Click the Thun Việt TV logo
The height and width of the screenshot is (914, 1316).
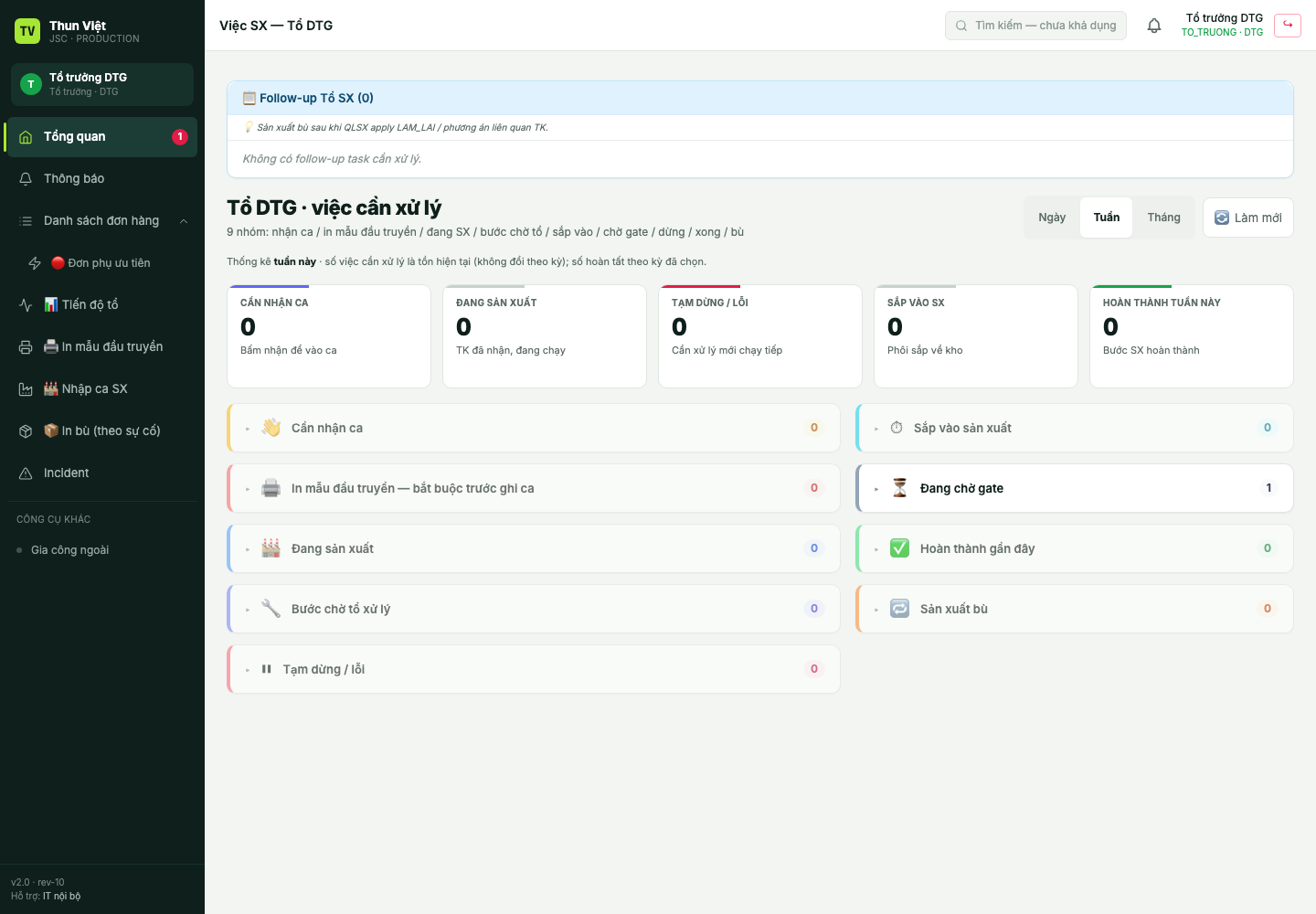[x=27, y=31]
